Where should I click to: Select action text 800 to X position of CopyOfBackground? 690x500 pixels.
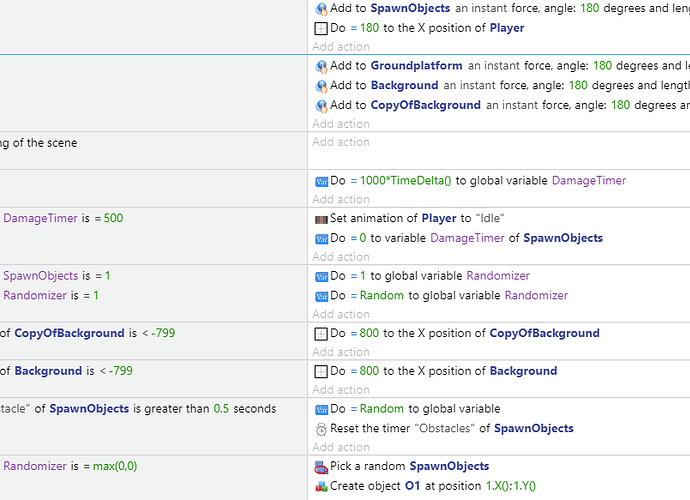click(465, 333)
